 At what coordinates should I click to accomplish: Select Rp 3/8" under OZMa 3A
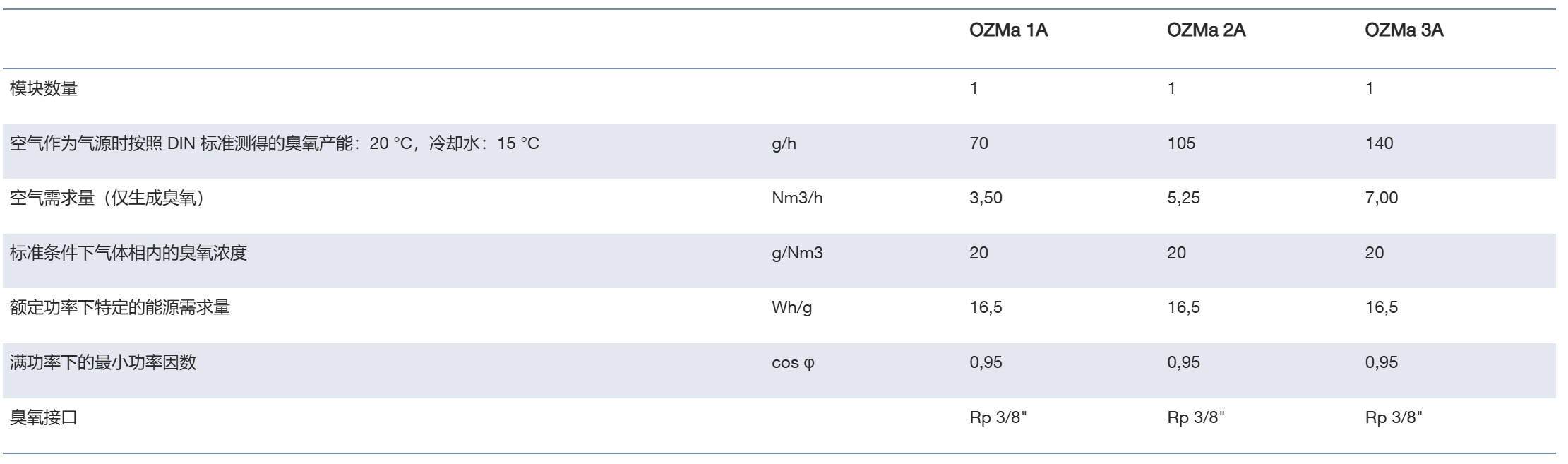click(1394, 417)
